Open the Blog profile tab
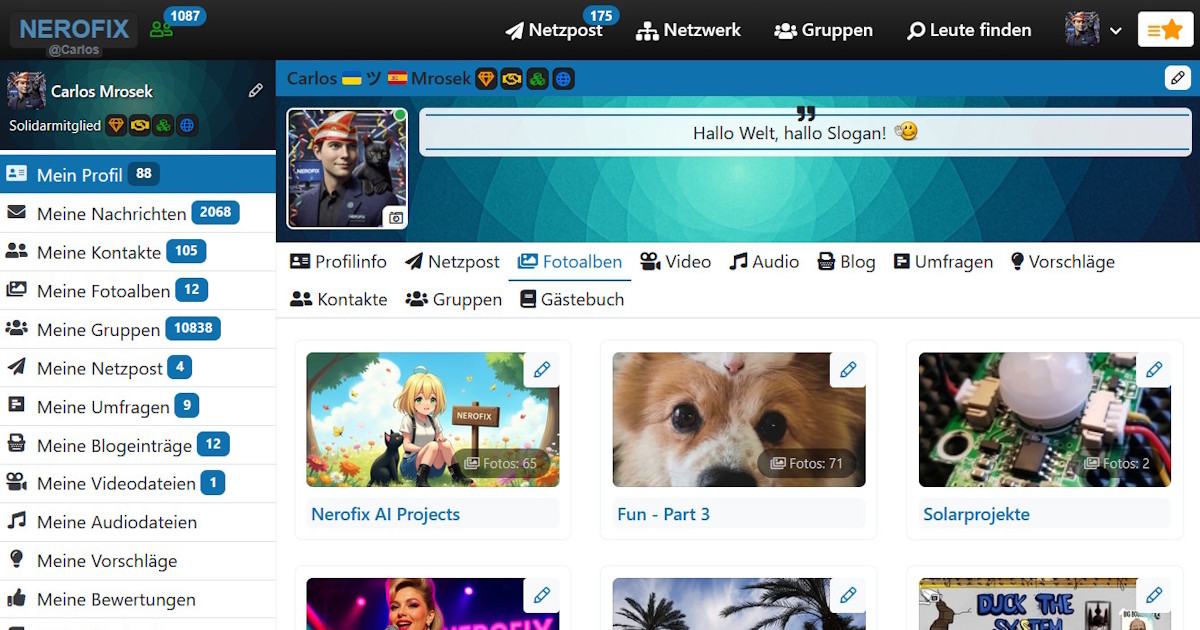The width and height of the screenshot is (1200, 630). 846,262
